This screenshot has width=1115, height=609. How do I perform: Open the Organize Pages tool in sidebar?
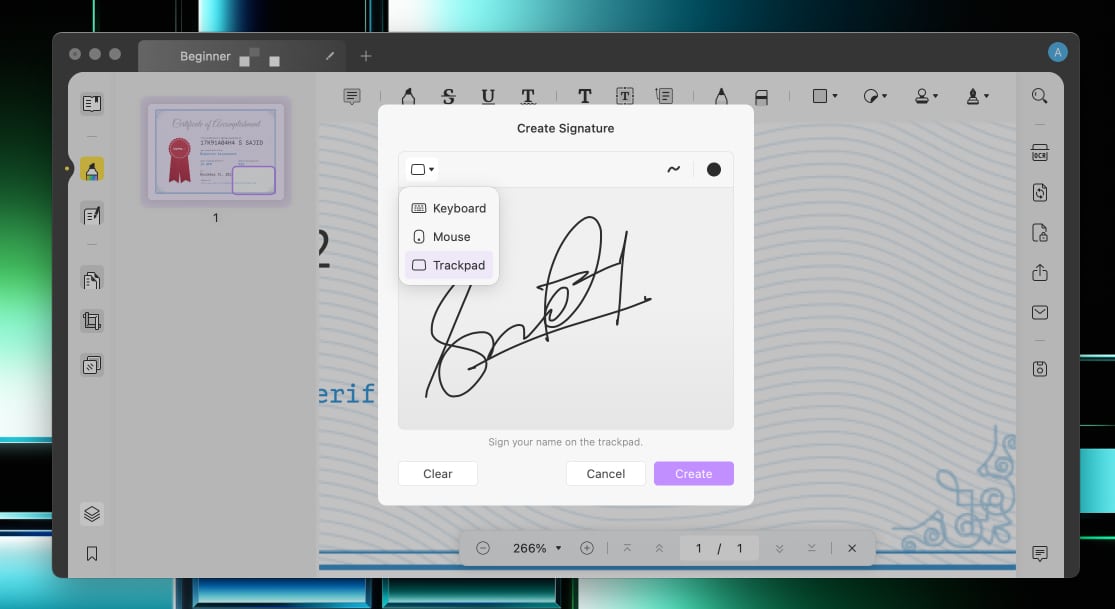point(92,280)
